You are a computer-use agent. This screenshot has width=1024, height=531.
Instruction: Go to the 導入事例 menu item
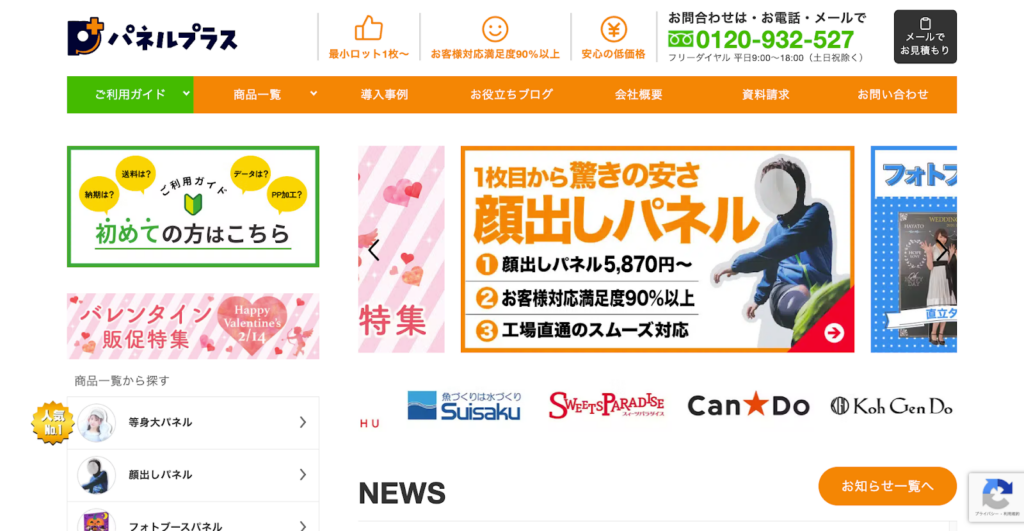pyautogui.click(x=384, y=95)
